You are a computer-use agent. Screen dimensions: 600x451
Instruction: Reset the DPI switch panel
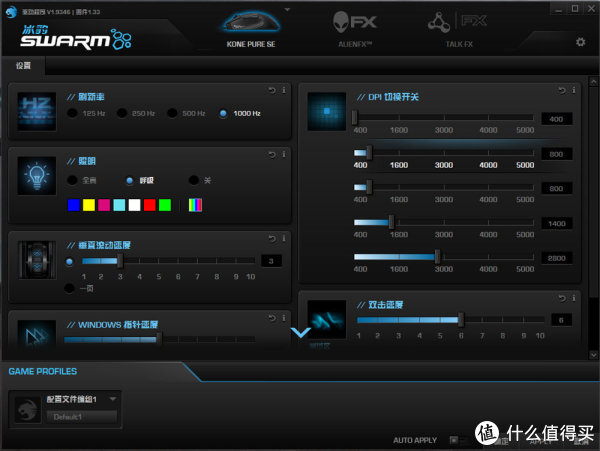(562, 90)
